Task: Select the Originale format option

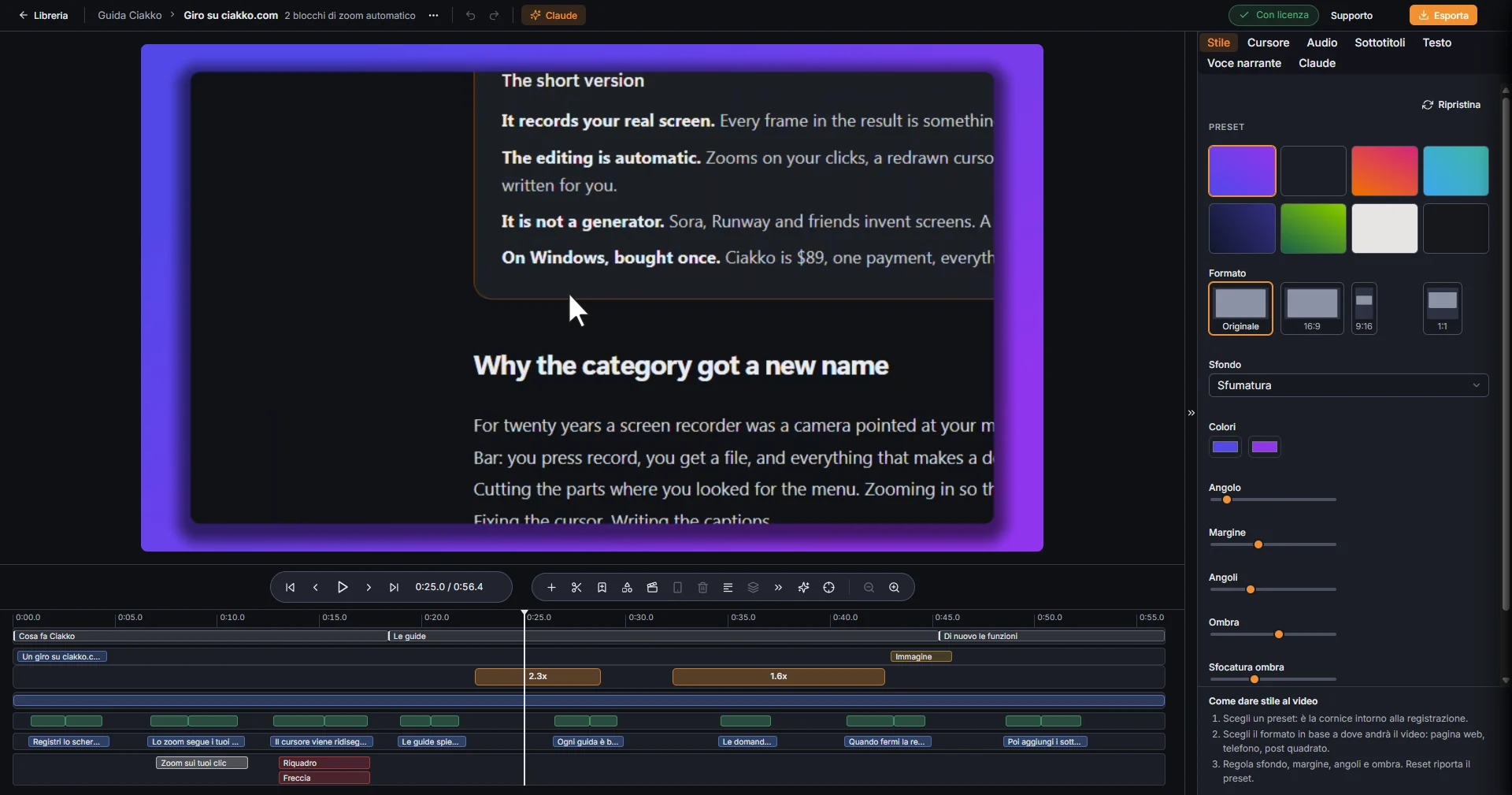Action: click(x=1240, y=308)
